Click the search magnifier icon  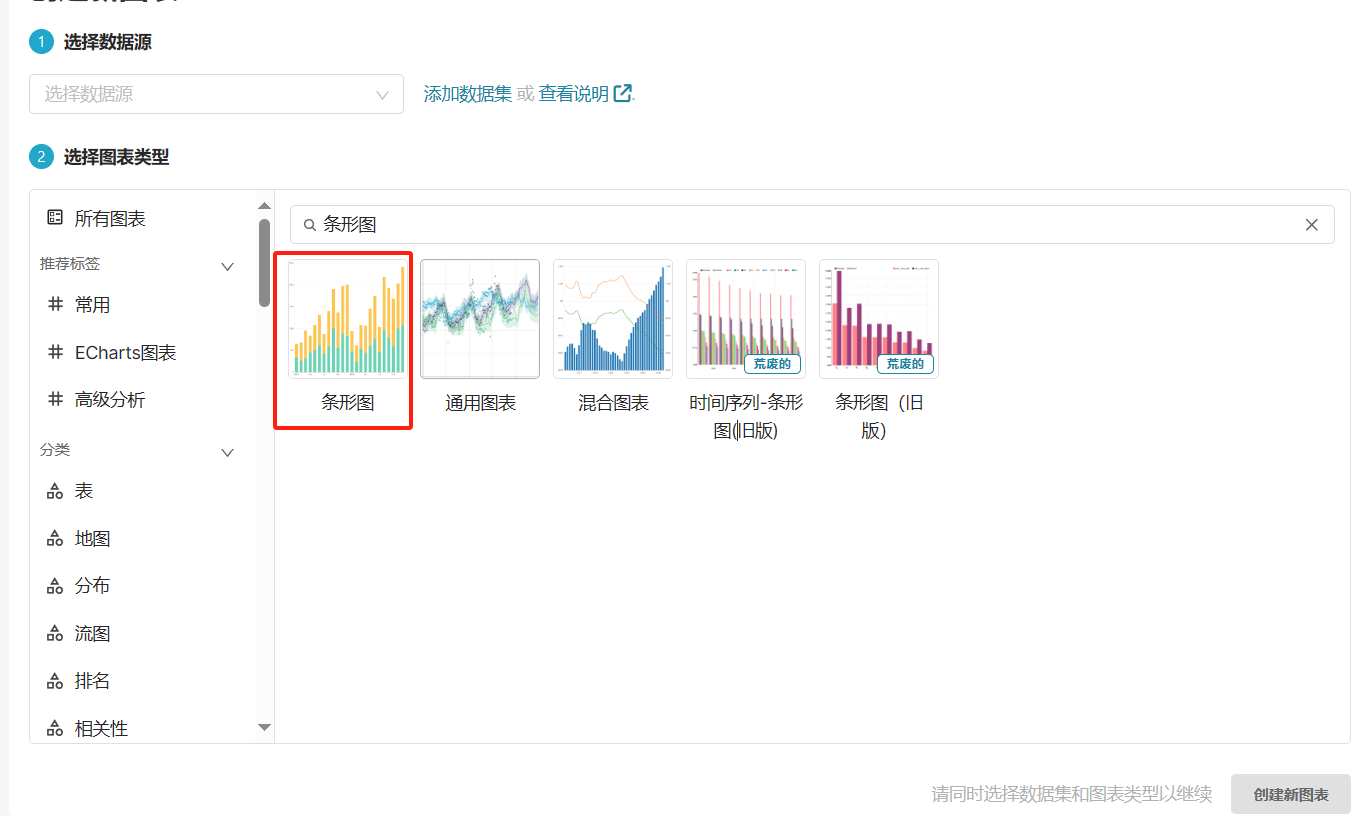click(x=310, y=225)
